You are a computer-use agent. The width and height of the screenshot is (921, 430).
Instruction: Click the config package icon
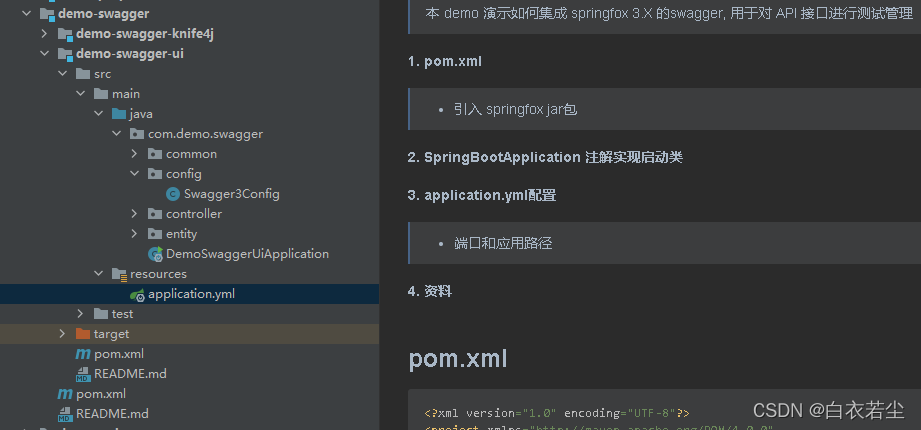tap(155, 173)
